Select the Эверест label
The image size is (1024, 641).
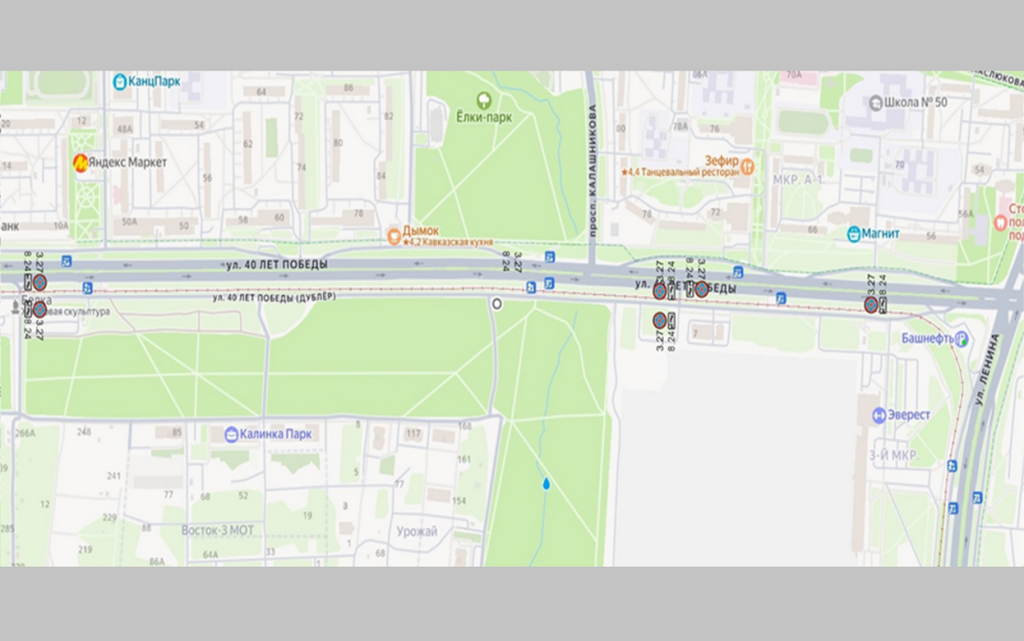coord(908,415)
